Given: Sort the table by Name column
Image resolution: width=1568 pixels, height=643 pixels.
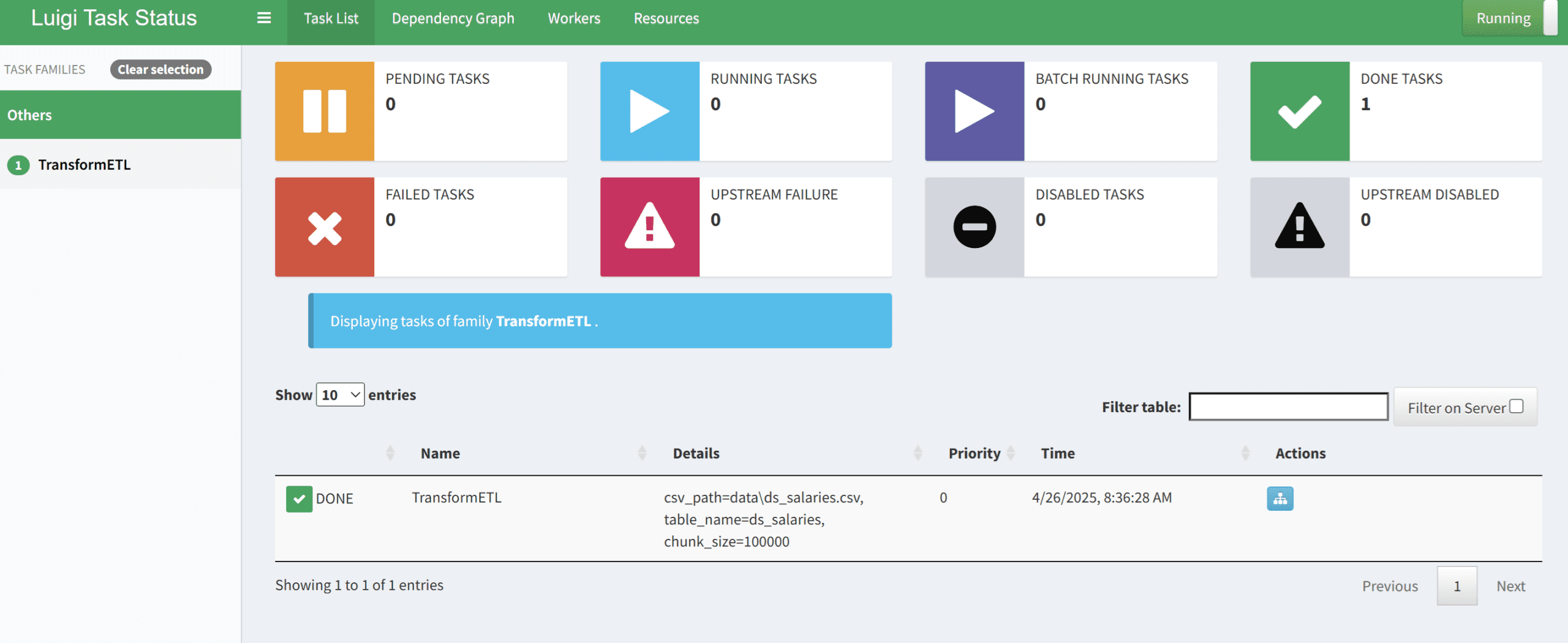Looking at the screenshot, I should click(x=440, y=453).
